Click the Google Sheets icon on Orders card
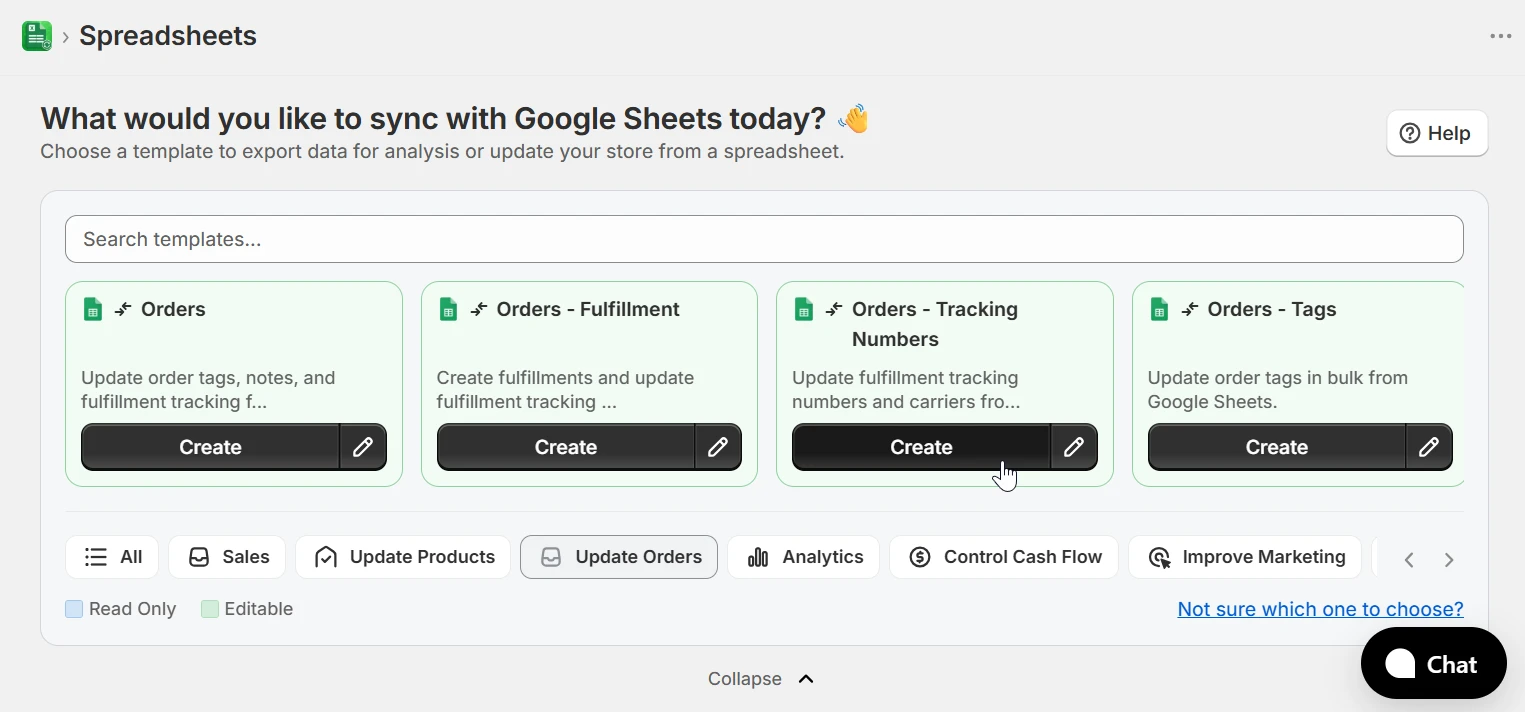Viewport: 1525px width, 712px height. coord(93,310)
